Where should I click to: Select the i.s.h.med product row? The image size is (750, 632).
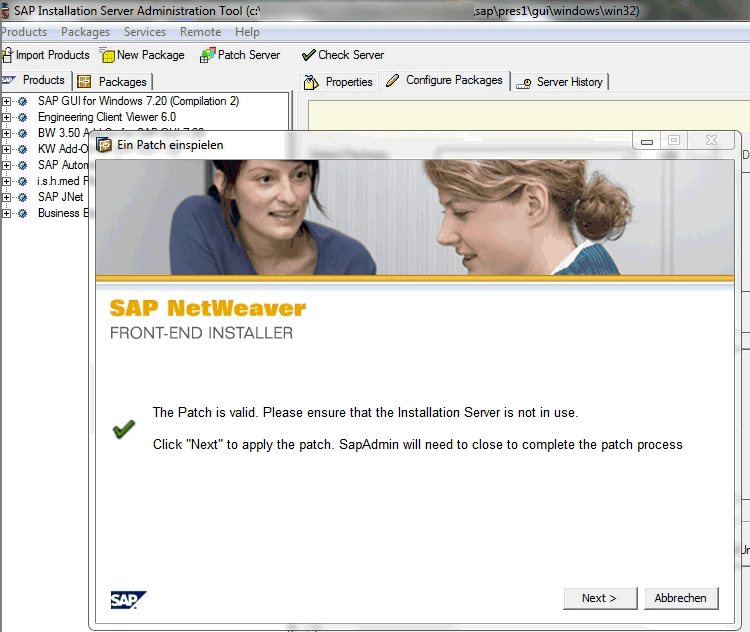[63, 181]
